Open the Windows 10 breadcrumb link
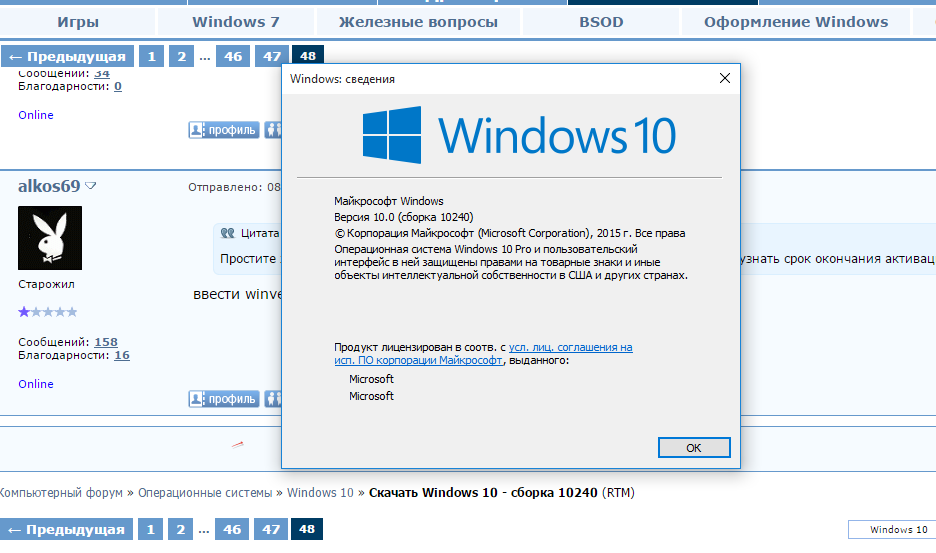The height and width of the screenshot is (553, 936). click(x=320, y=493)
